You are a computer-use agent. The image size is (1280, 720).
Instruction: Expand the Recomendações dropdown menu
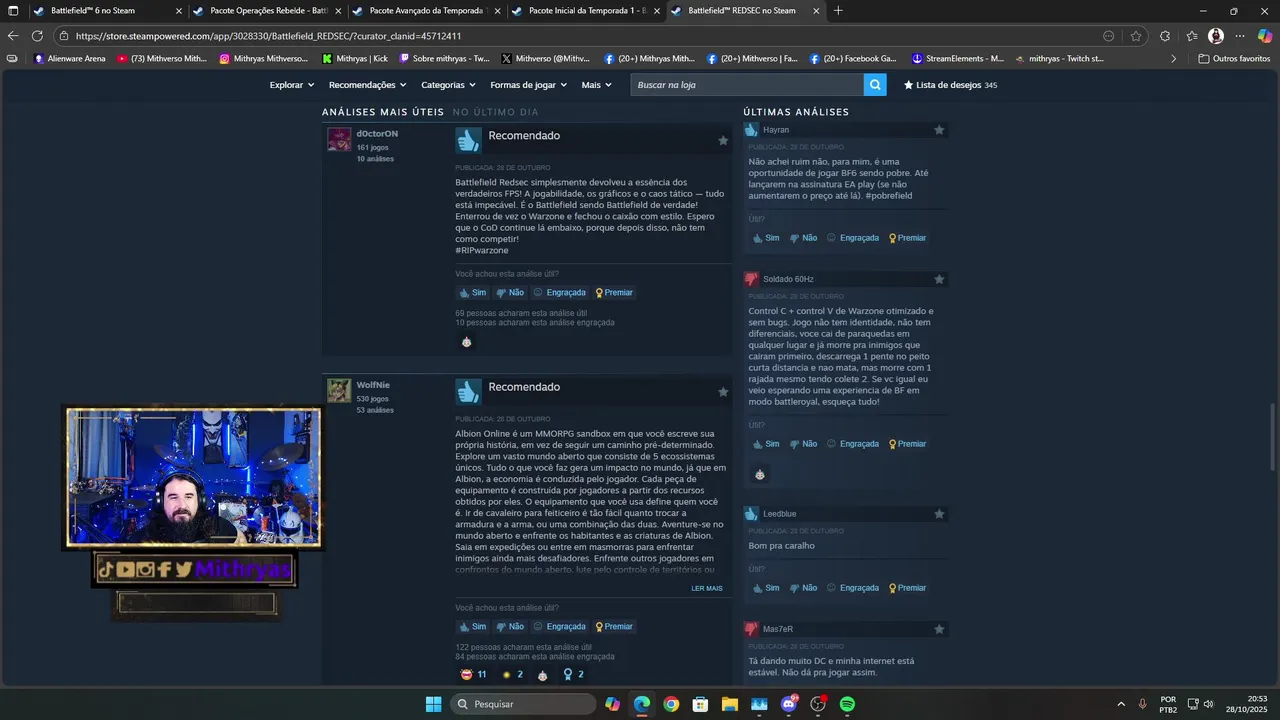368,85
